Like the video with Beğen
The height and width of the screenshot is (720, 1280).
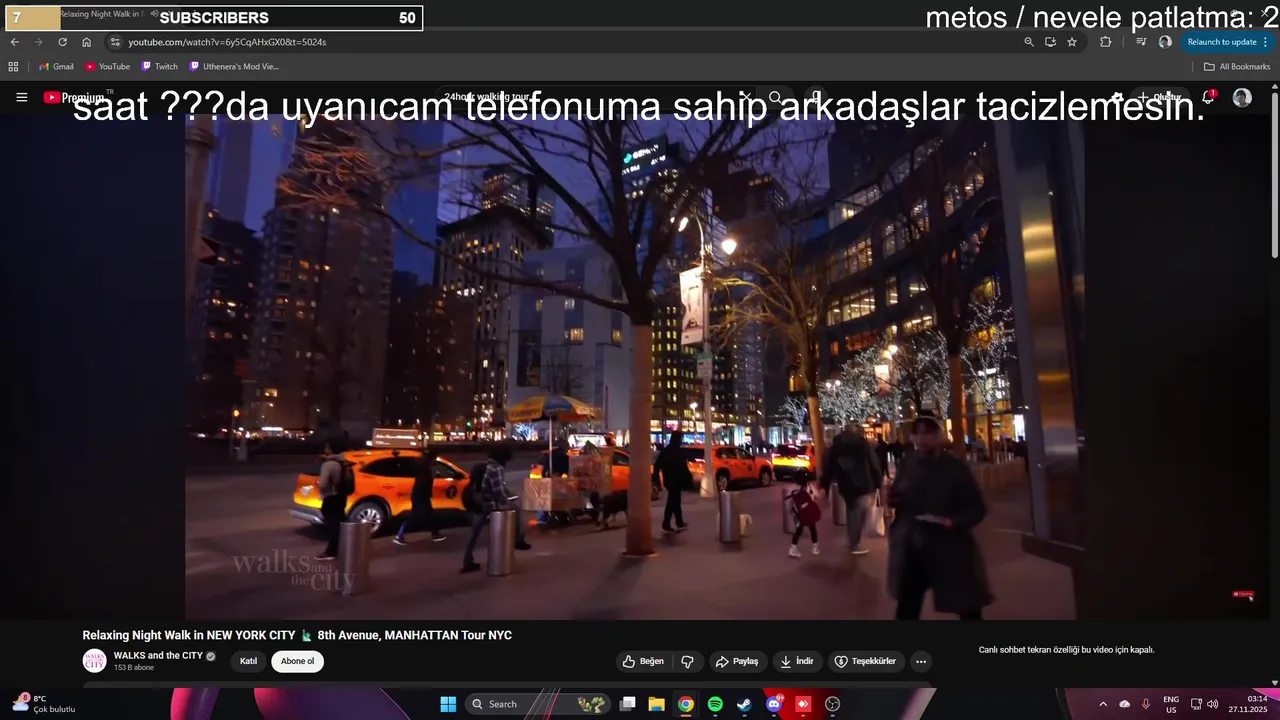pos(643,661)
